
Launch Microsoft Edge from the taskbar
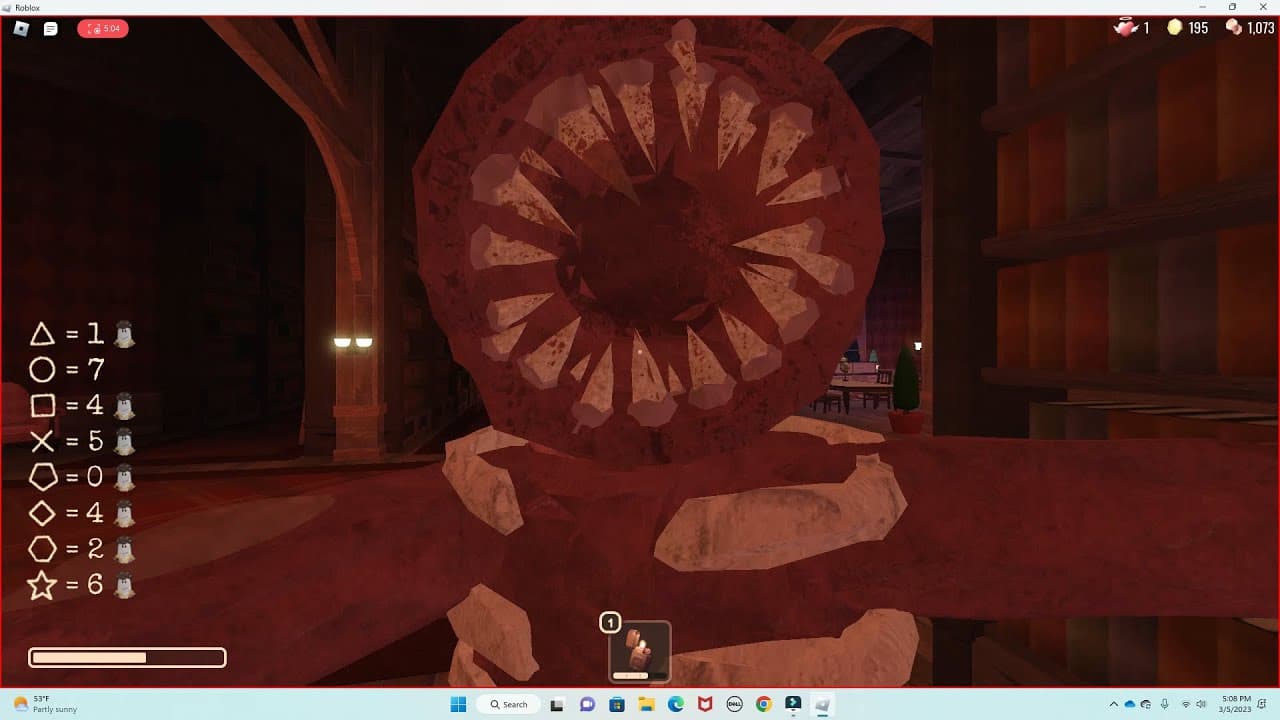pos(675,704)
